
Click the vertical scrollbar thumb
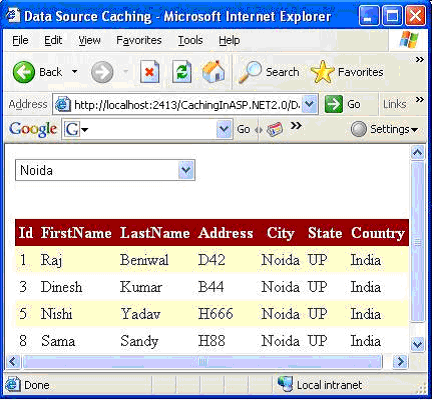point(417,242)
